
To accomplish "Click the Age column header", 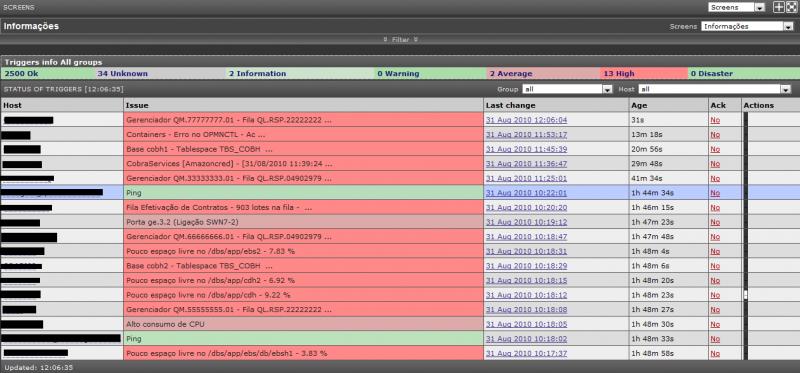I will [x=668, y=105].
